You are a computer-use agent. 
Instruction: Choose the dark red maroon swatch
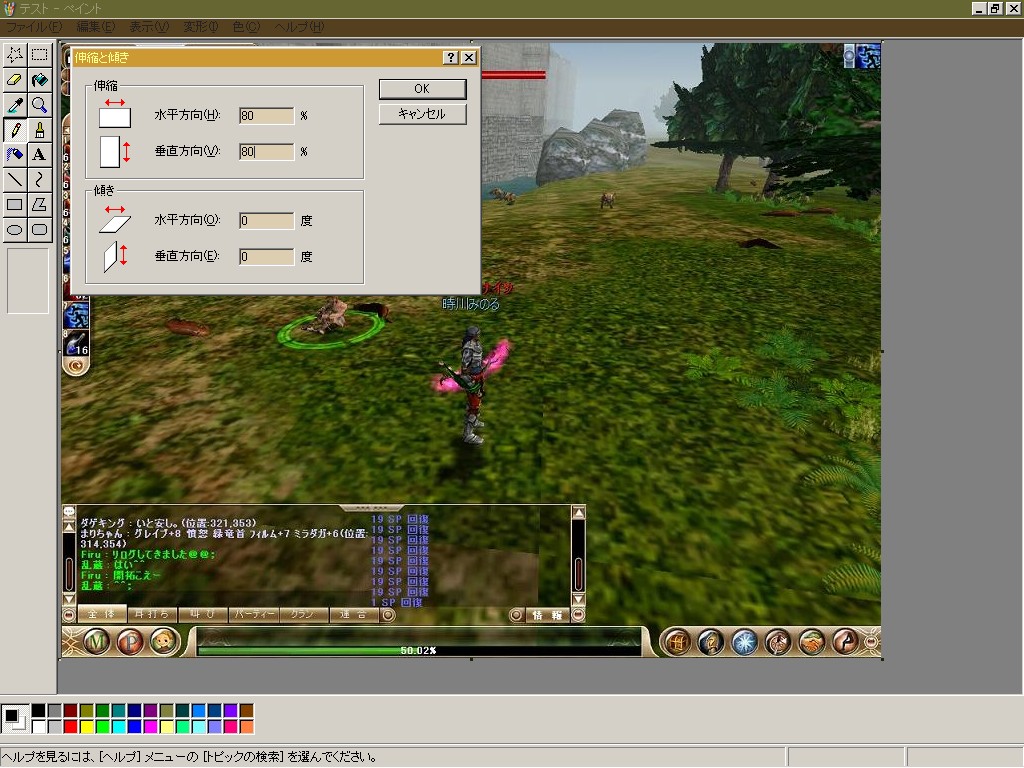coord(71,711)
